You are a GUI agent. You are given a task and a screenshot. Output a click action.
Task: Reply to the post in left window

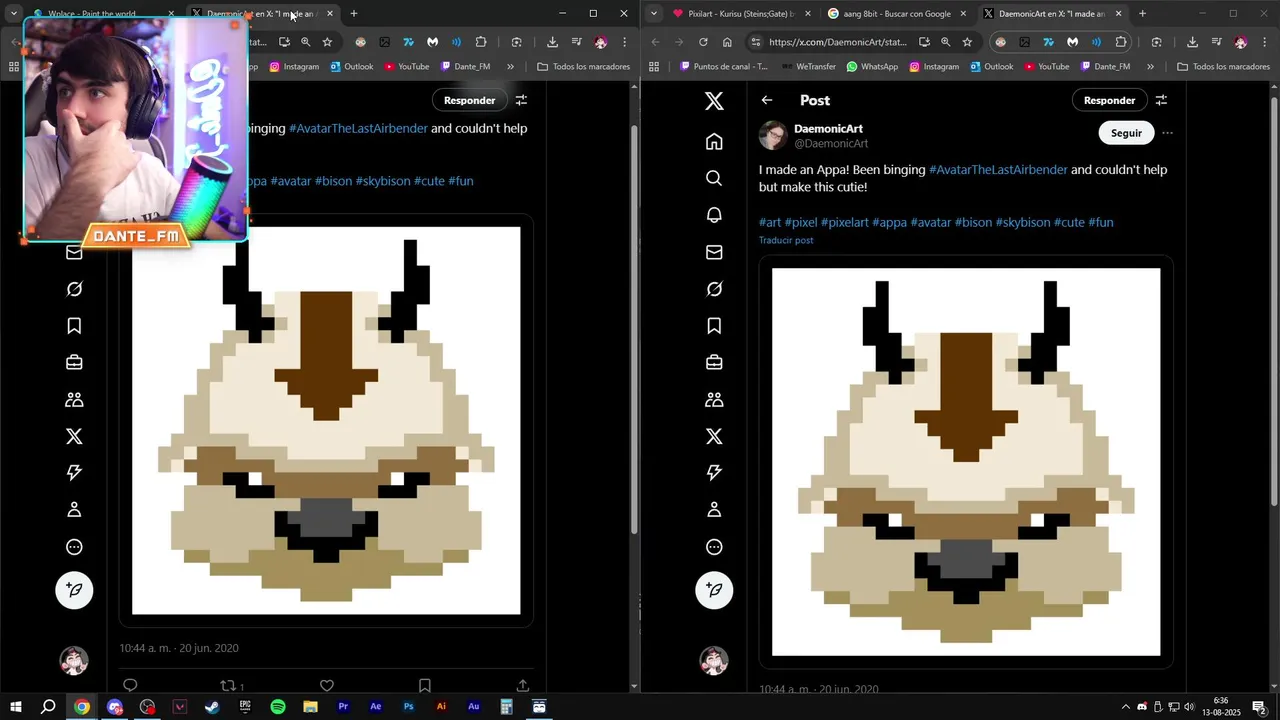130,686
